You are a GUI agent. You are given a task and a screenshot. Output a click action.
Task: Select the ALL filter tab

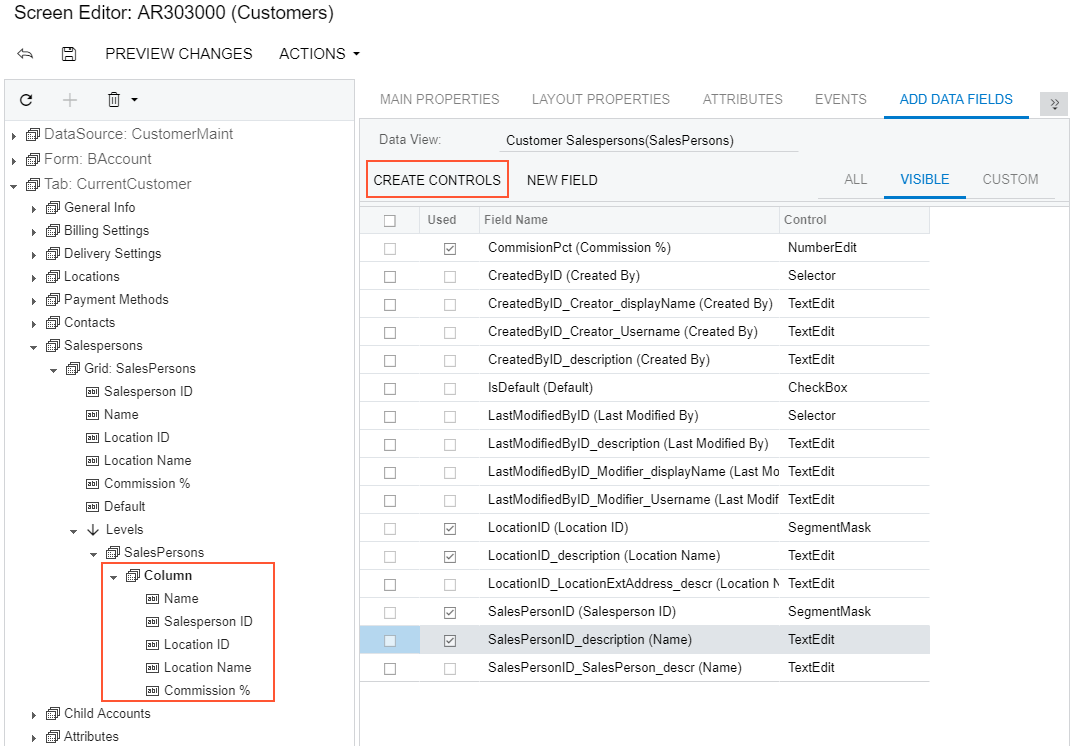pos(855,179)
